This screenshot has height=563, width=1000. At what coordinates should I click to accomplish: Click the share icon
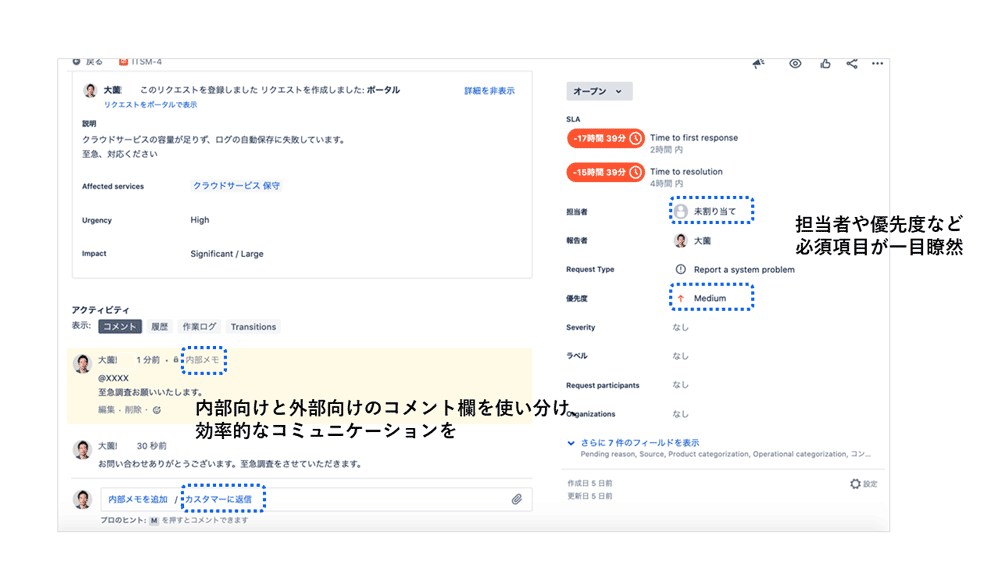coord(851,63)
